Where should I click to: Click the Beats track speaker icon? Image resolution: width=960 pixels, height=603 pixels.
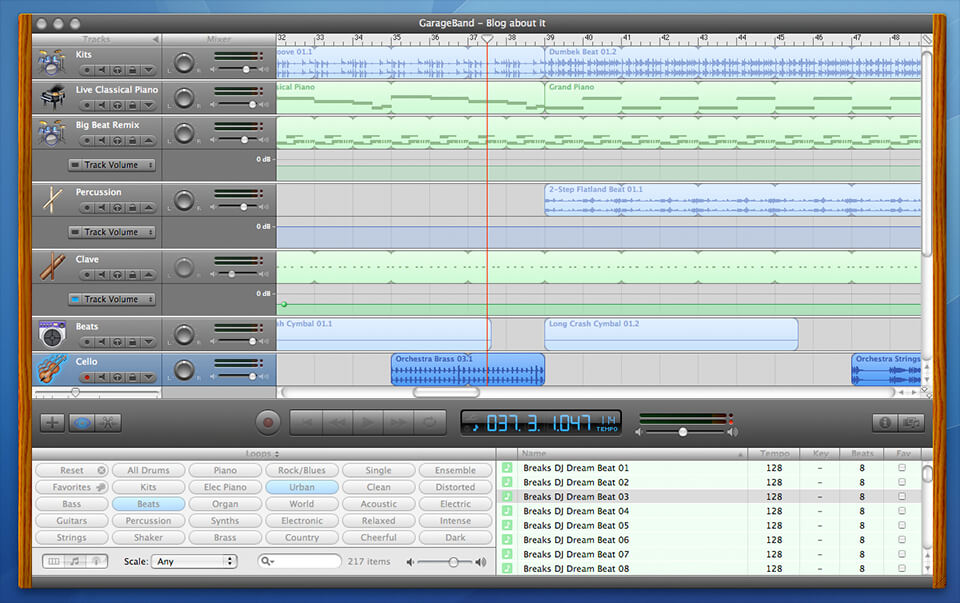pyautogui.click(x=52, y=334)
